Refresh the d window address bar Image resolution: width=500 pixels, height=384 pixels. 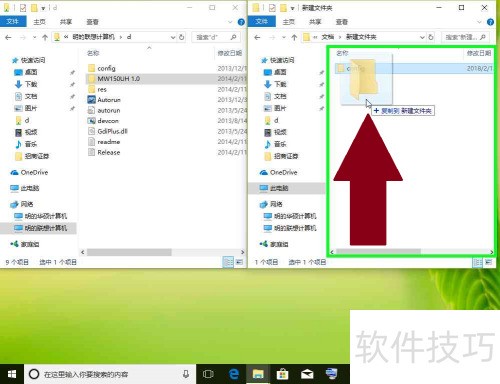tap(182, 37)
